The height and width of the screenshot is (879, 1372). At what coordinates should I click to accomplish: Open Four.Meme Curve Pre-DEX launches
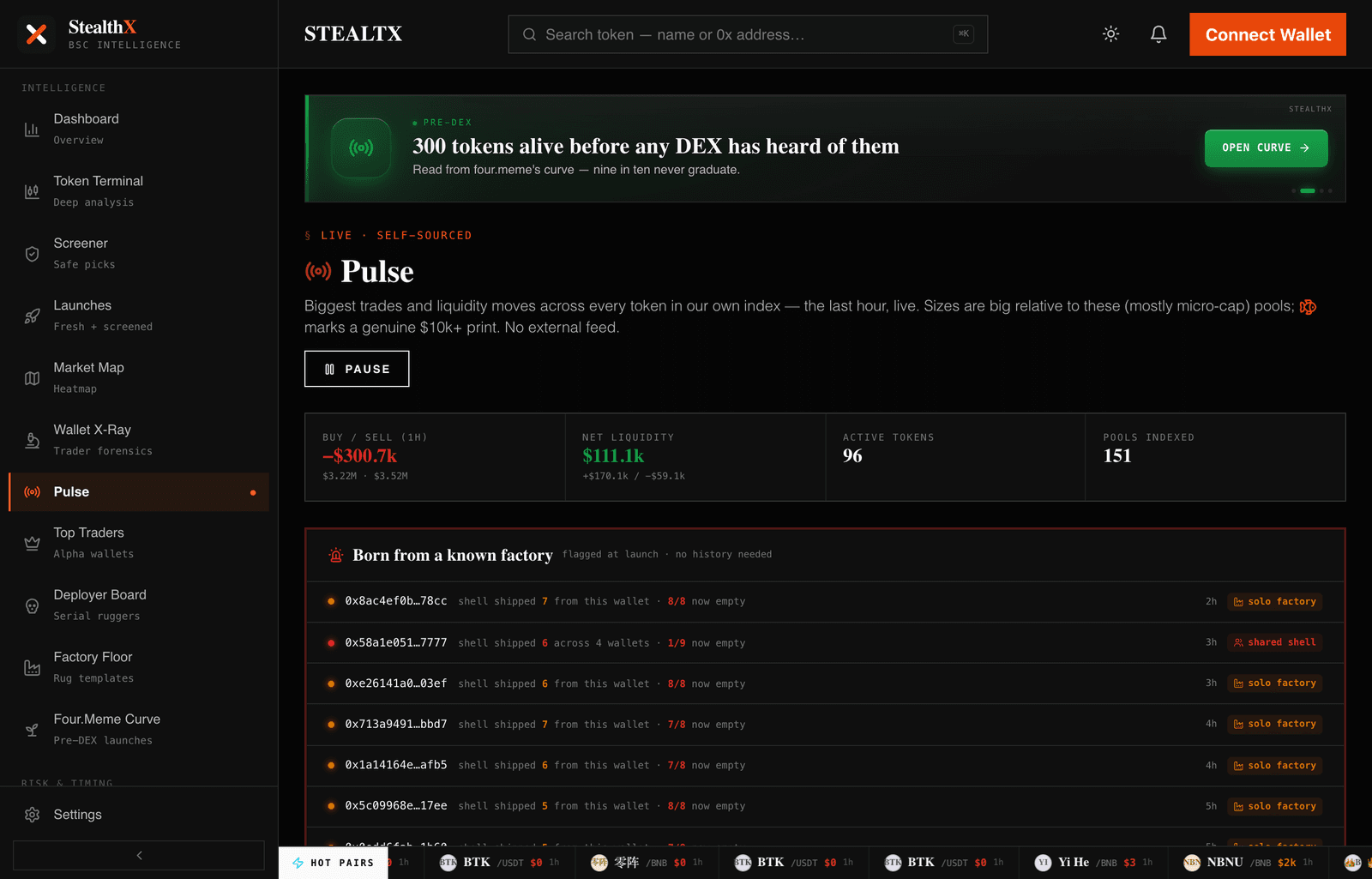click(x=139, y=730)
